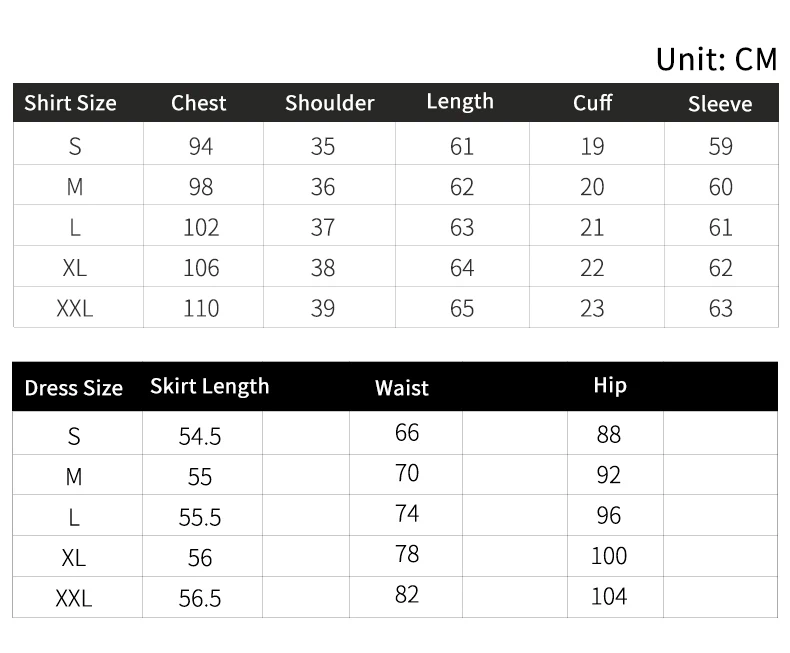The image size is (790, 653).
Task: Select the Shoulder column header
Action: [x=329, y=103]
